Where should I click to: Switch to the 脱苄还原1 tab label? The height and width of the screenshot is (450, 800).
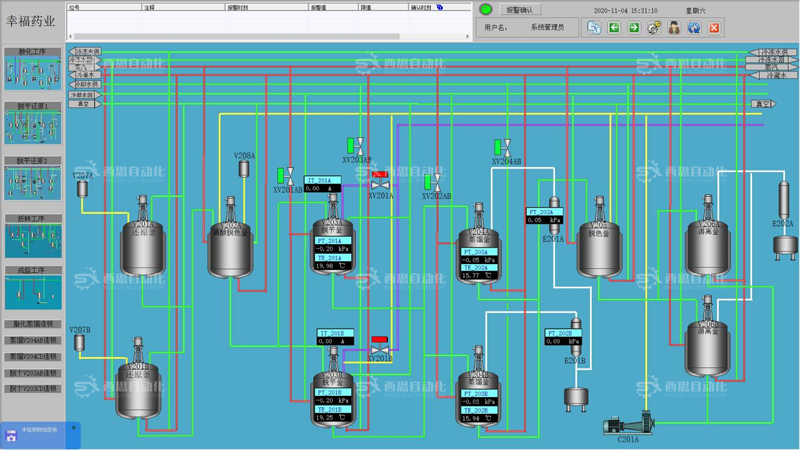33,106
